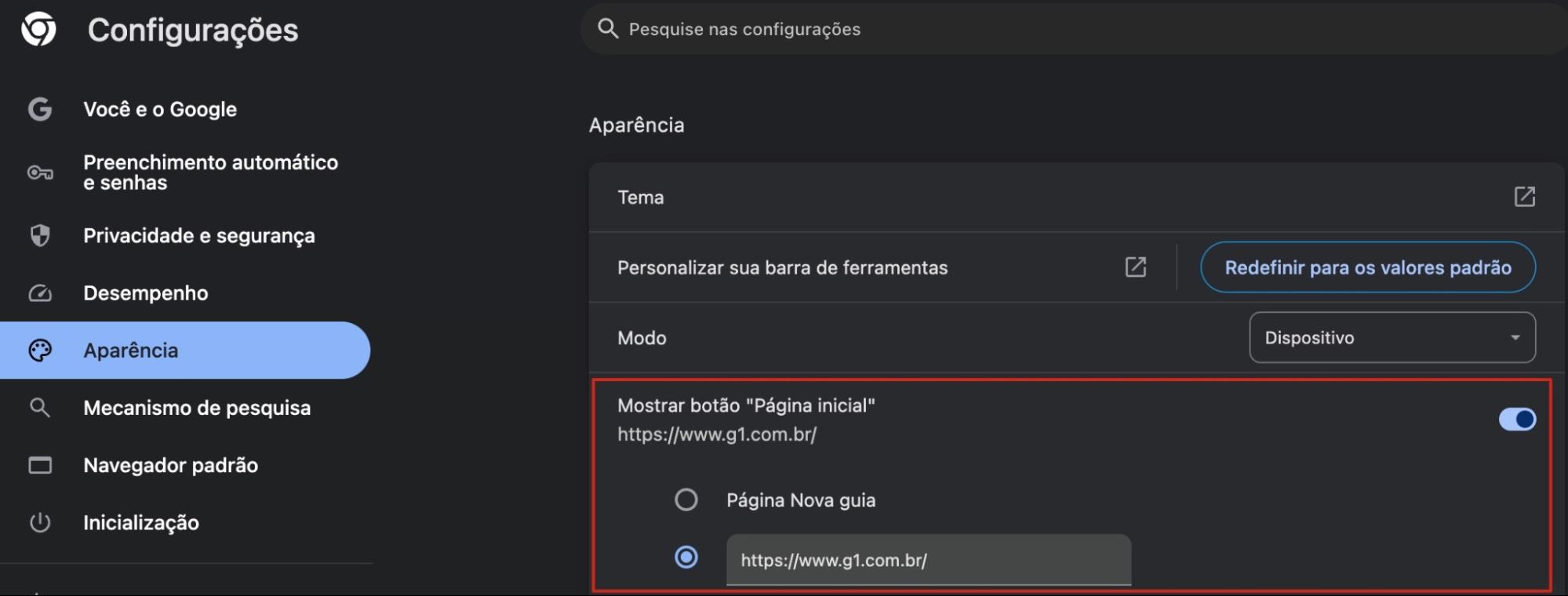Open the Modo dropdown showing Dispositivo
The height and width of the screenshot is (596, 1568).
click(1392, 337)
